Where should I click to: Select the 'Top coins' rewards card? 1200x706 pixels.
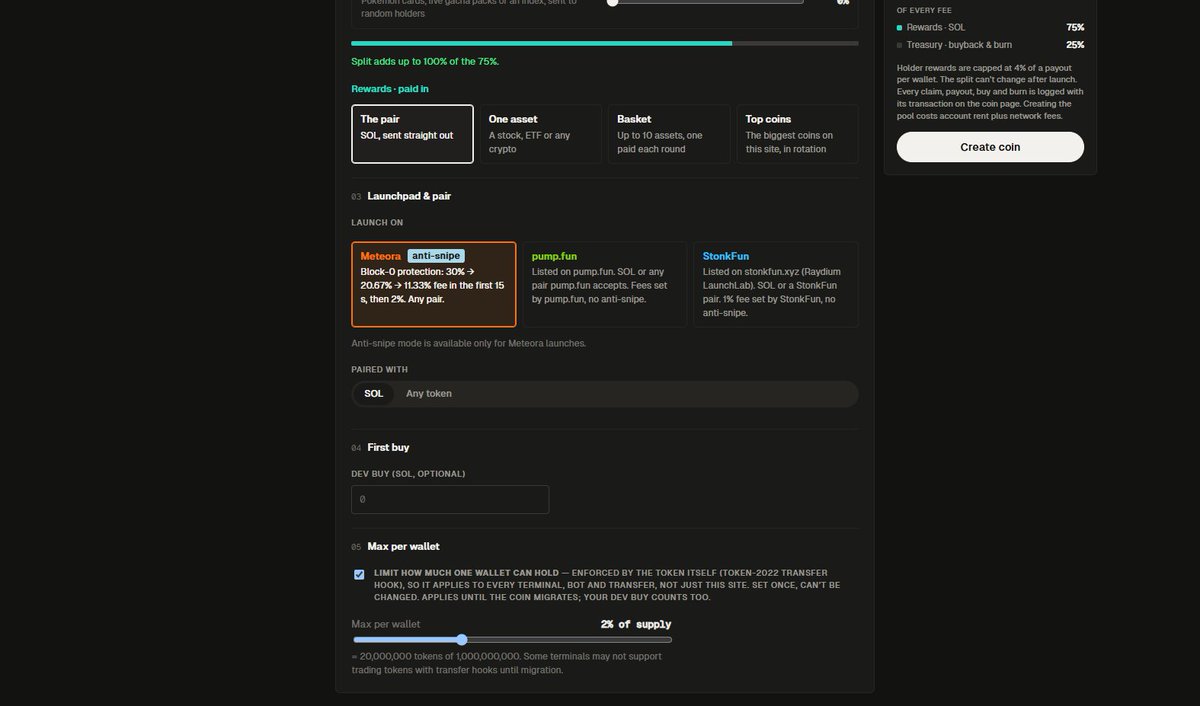[x=798, y=134]
